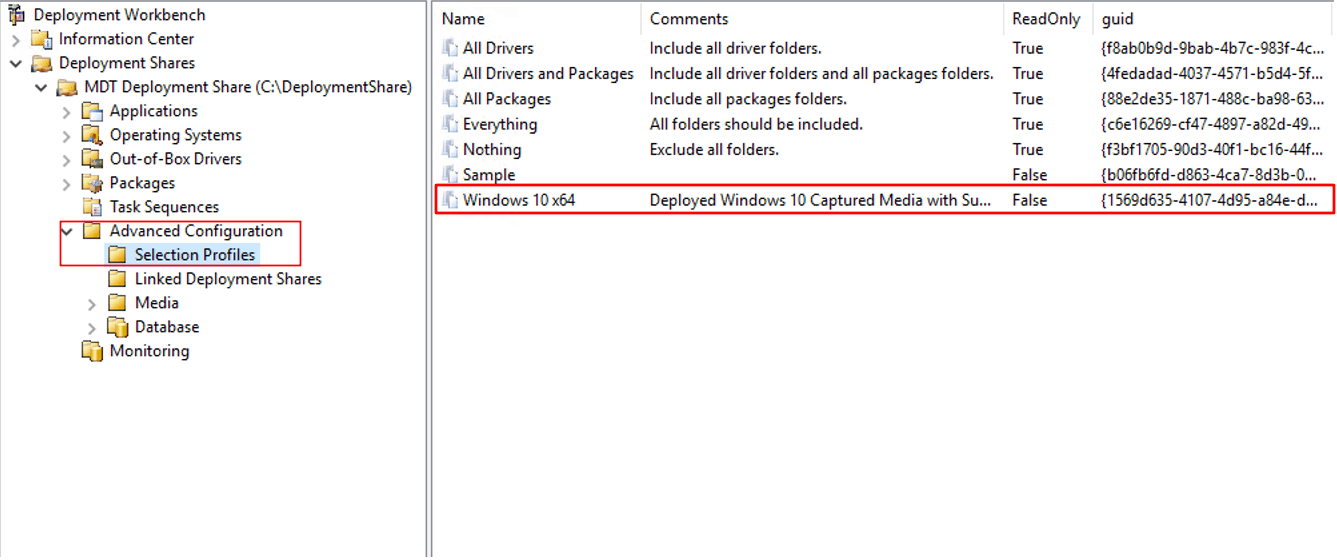Viewport: 1337px width, 560px height.
Task: Select Linked Deployment Shares in tree
Action: tap(228, 279)
